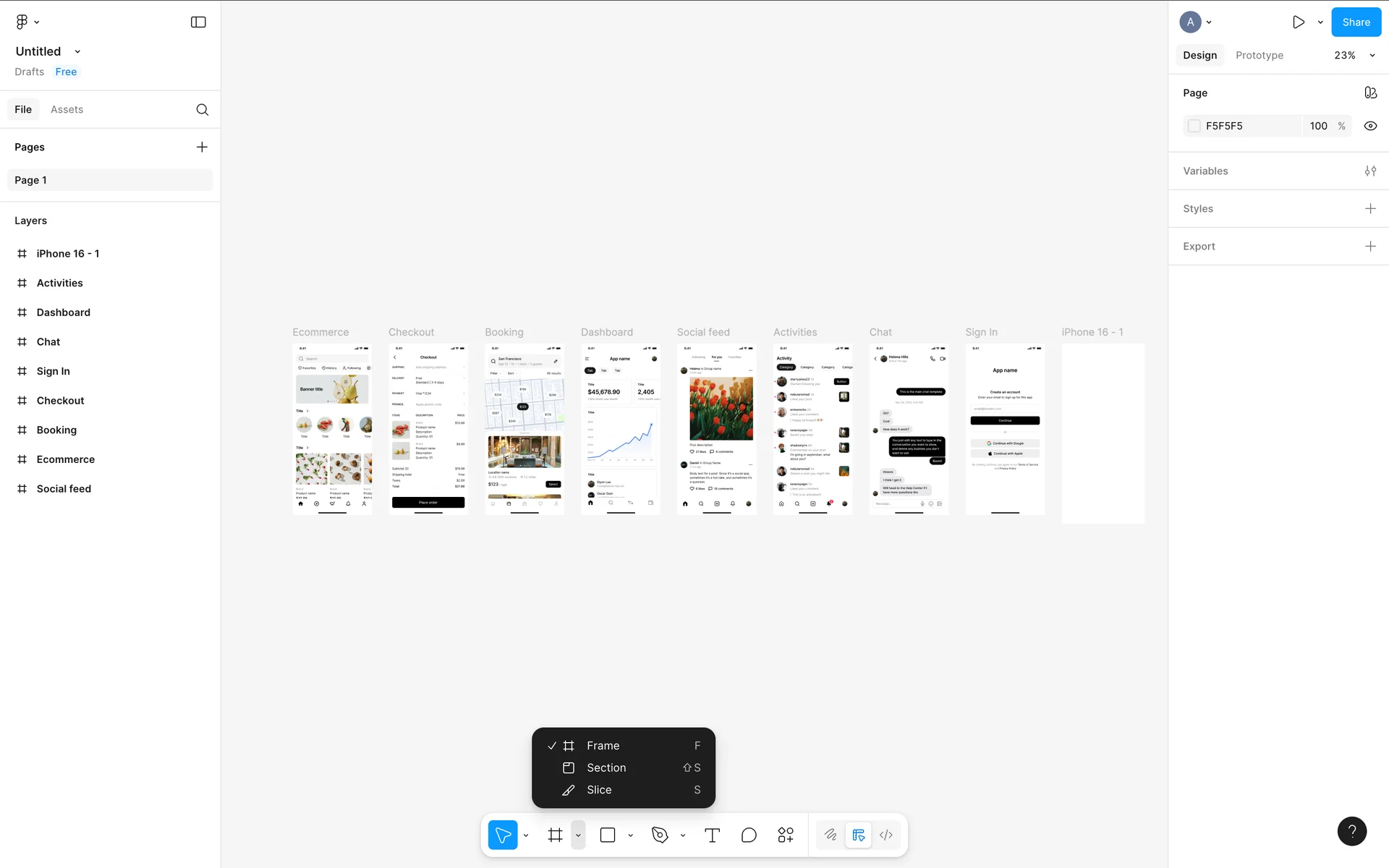Image resolution: width=1389 pixels, height=868 pixels.
Task: Open search in the file panel
Action: coord(203,109)
